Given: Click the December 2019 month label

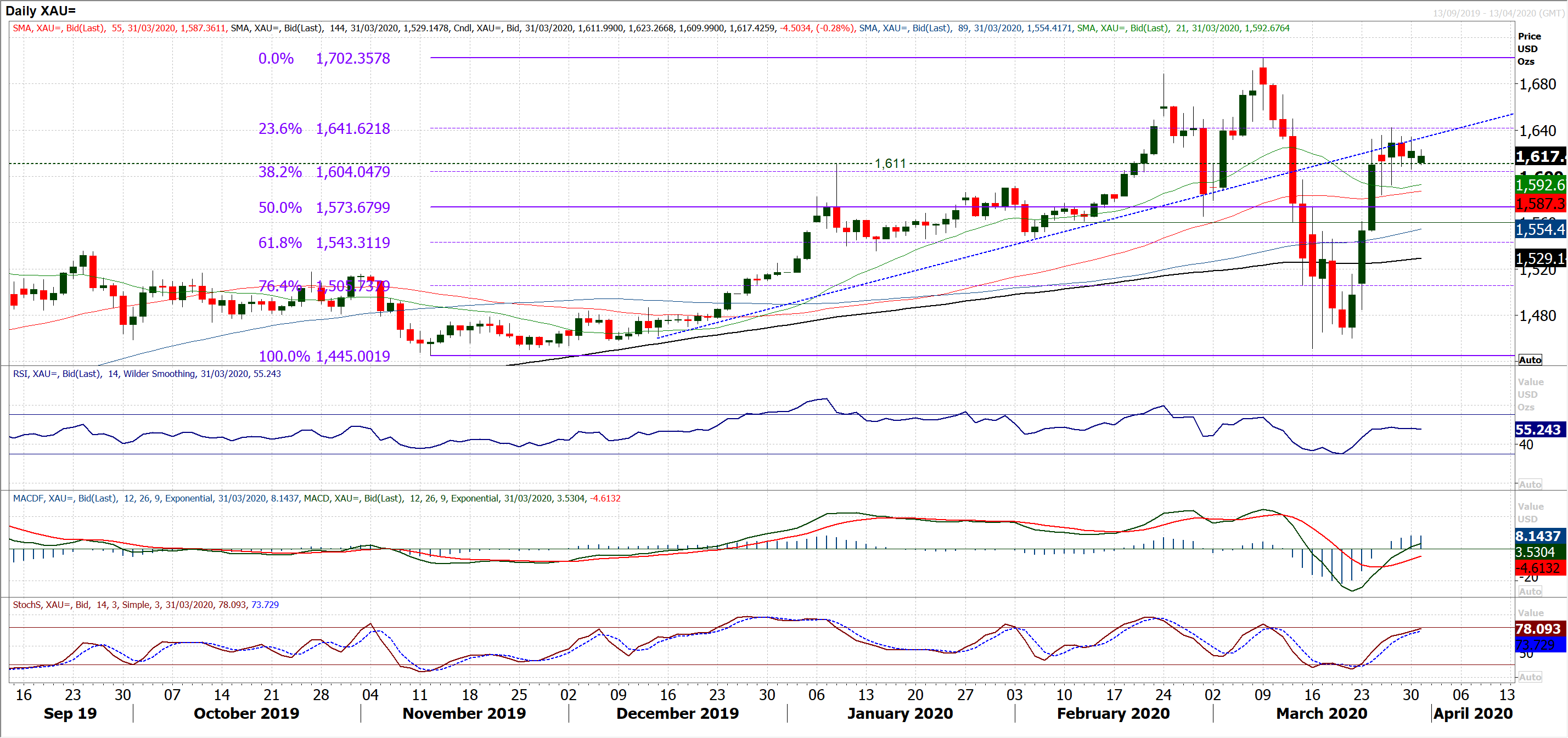Looking at the screenshot, I should [677, 713].
